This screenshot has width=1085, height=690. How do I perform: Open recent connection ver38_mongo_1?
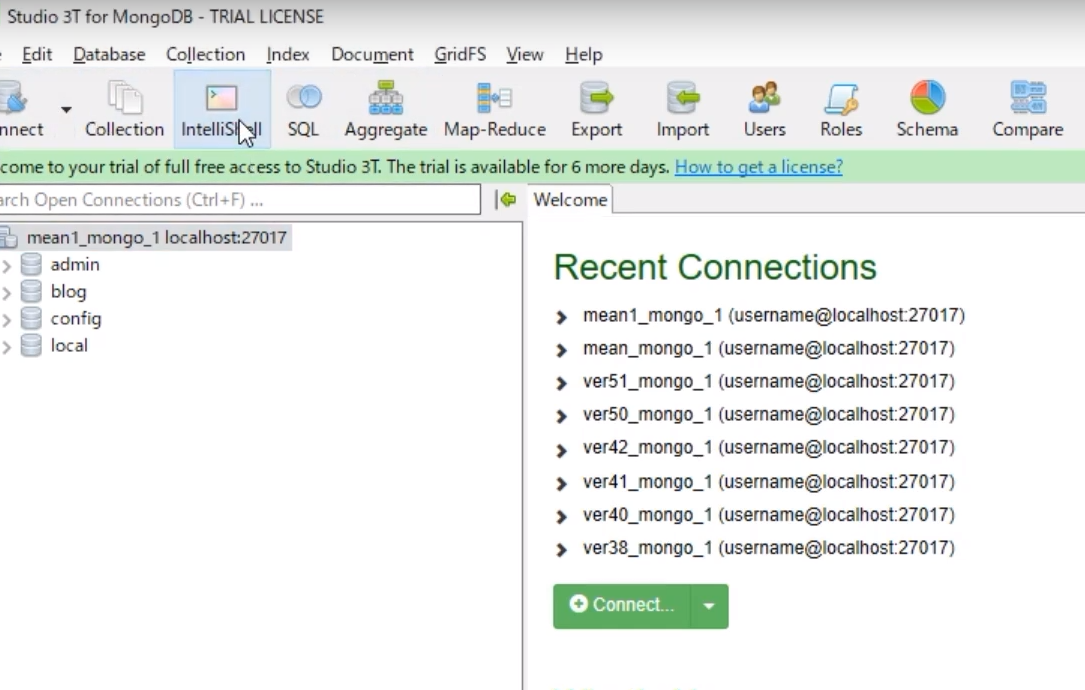769,548
